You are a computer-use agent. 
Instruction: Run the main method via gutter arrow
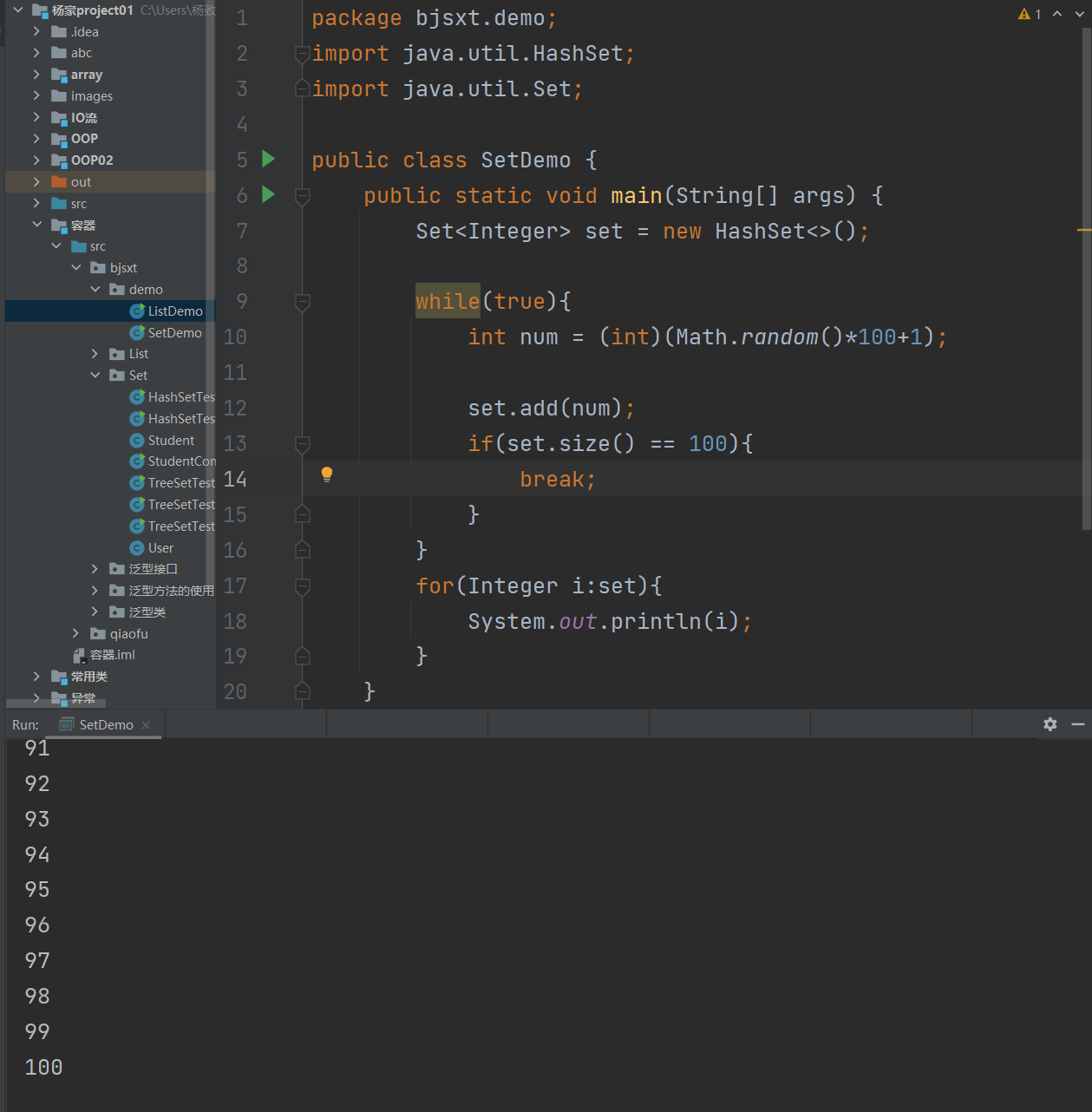(x=269, y=194)
